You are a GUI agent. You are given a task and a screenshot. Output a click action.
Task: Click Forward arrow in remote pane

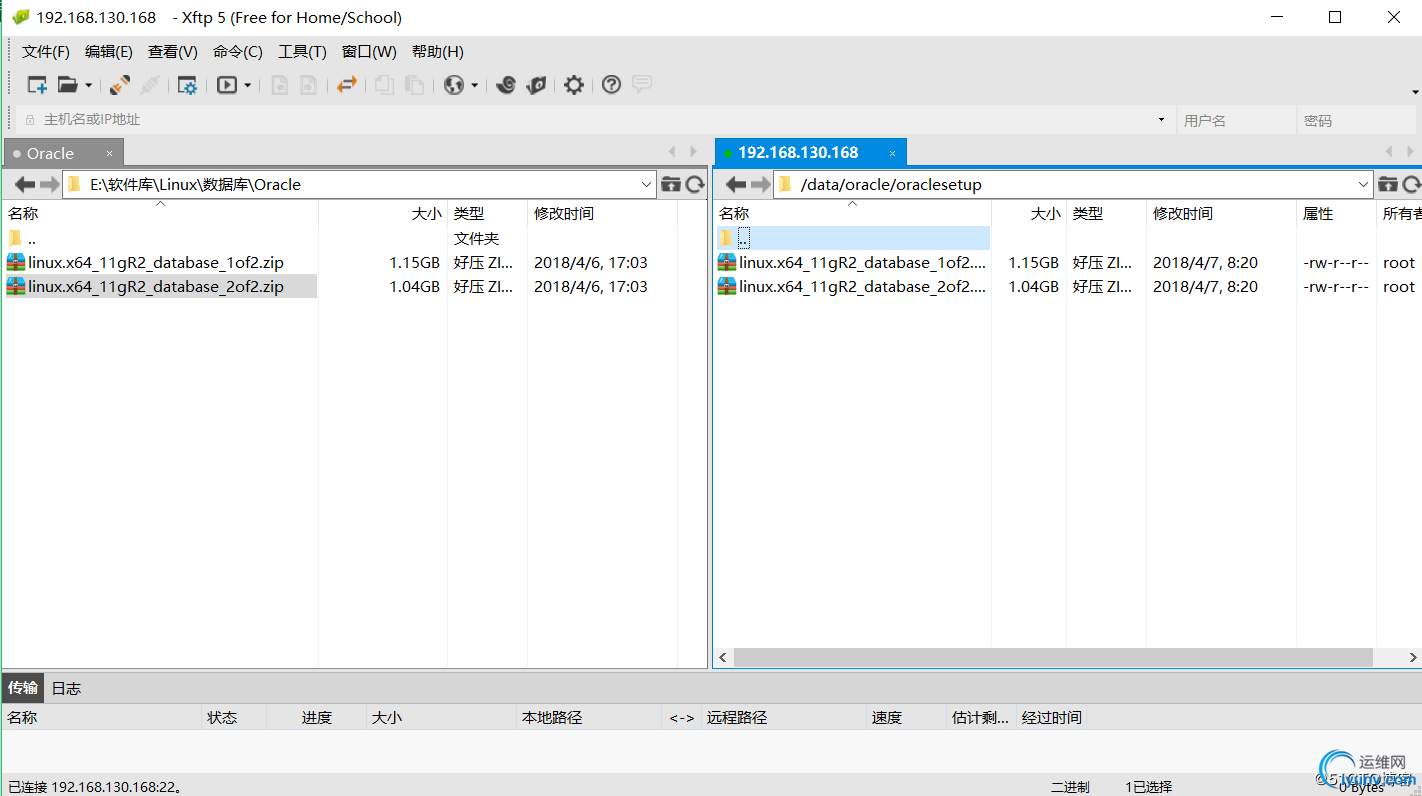point(760,184)
